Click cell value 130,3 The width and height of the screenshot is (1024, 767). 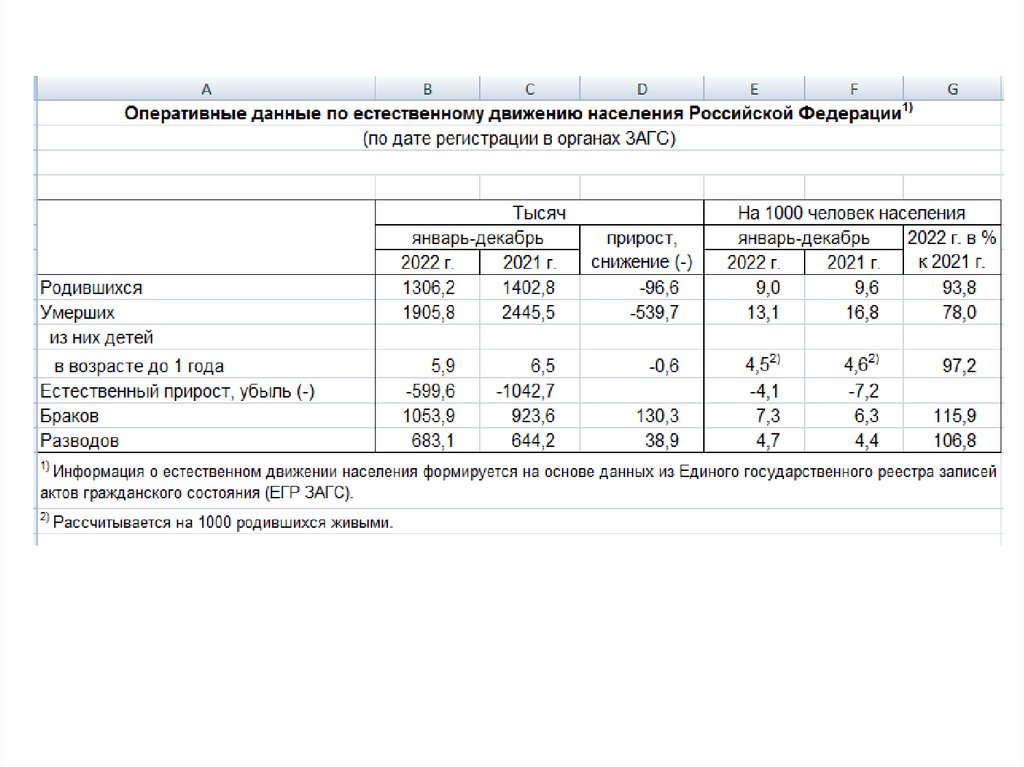[x=658, y=416]
